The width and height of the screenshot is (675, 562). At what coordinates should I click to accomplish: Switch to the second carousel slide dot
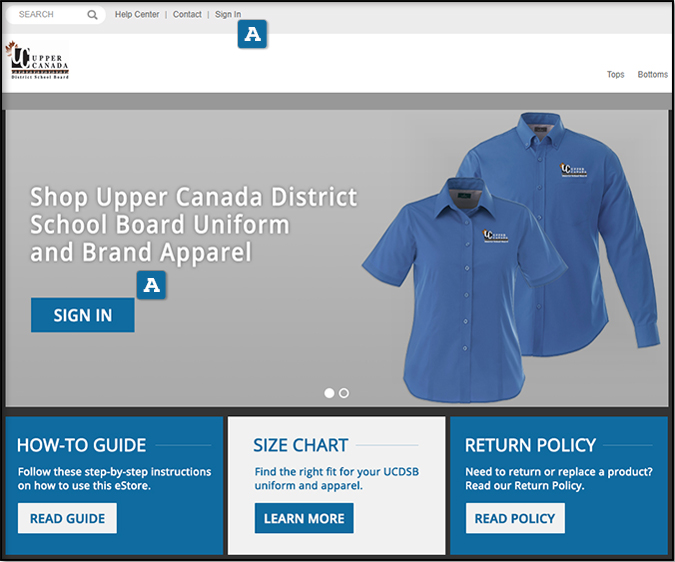point(344,393)
